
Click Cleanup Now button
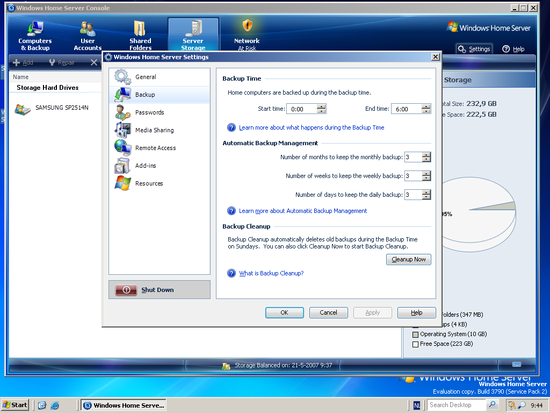(409, 260)
